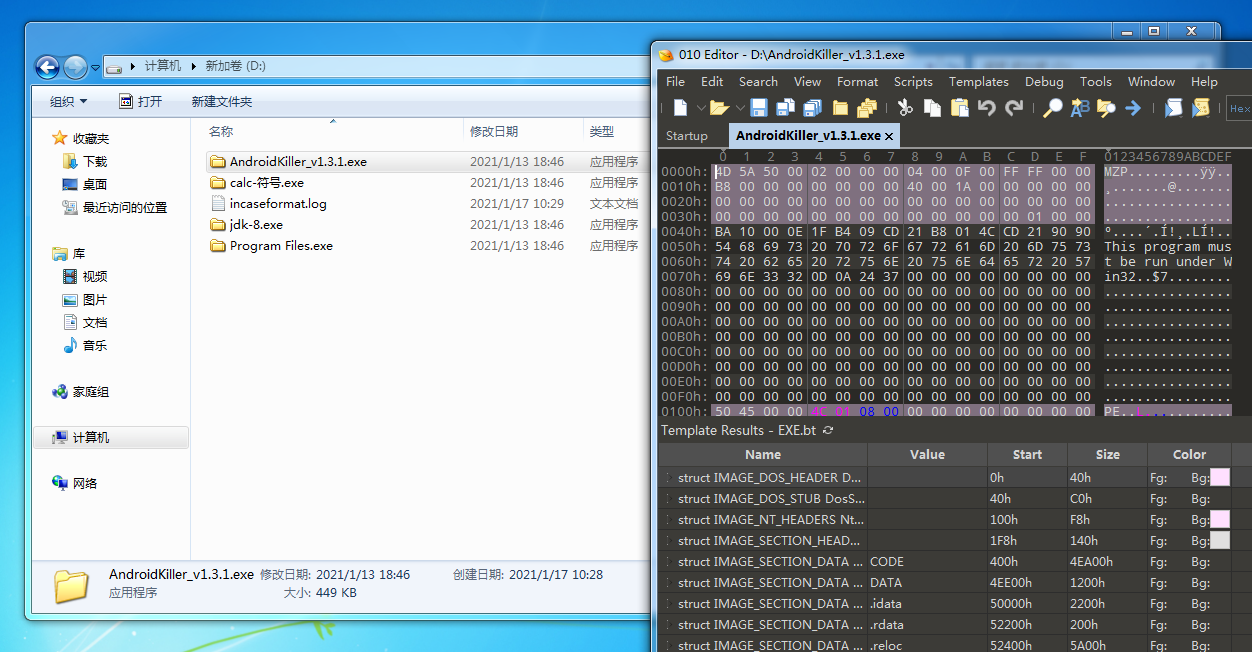
Task: Sort by the 修改日期 column header
Action: [494, 131]
